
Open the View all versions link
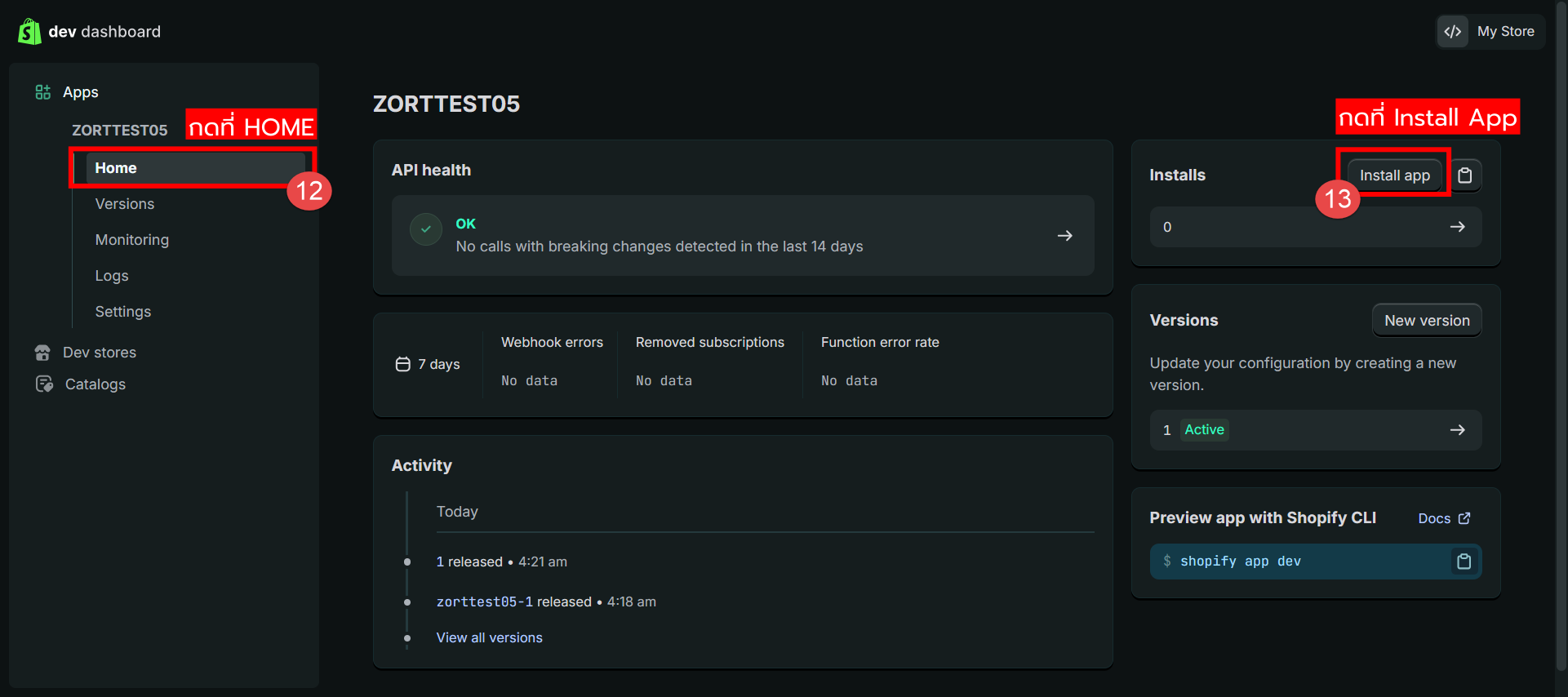tap(489, 638)
